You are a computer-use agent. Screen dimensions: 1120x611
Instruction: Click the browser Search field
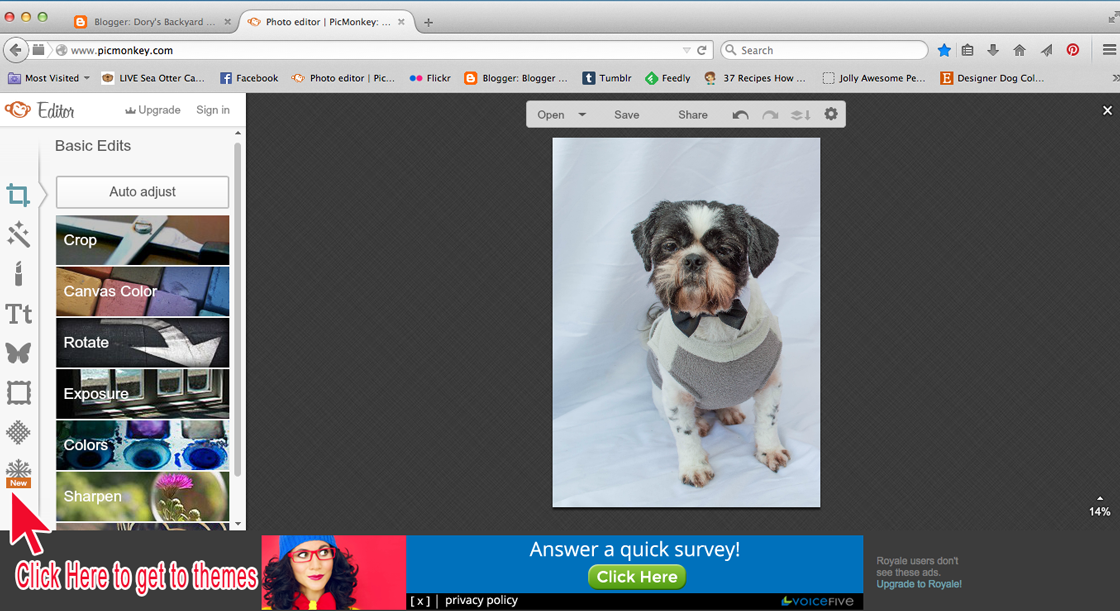click(824, 50)
